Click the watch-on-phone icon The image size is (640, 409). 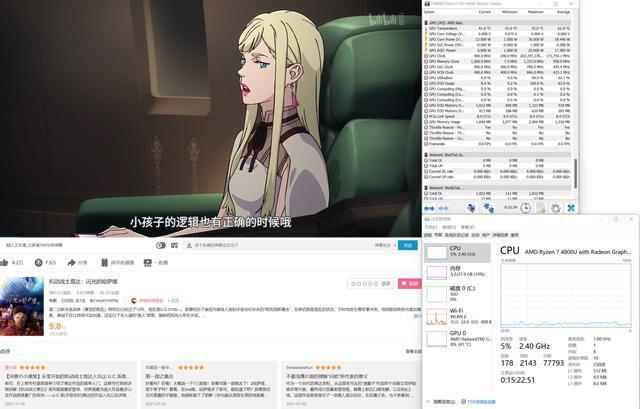coord(104,262)
